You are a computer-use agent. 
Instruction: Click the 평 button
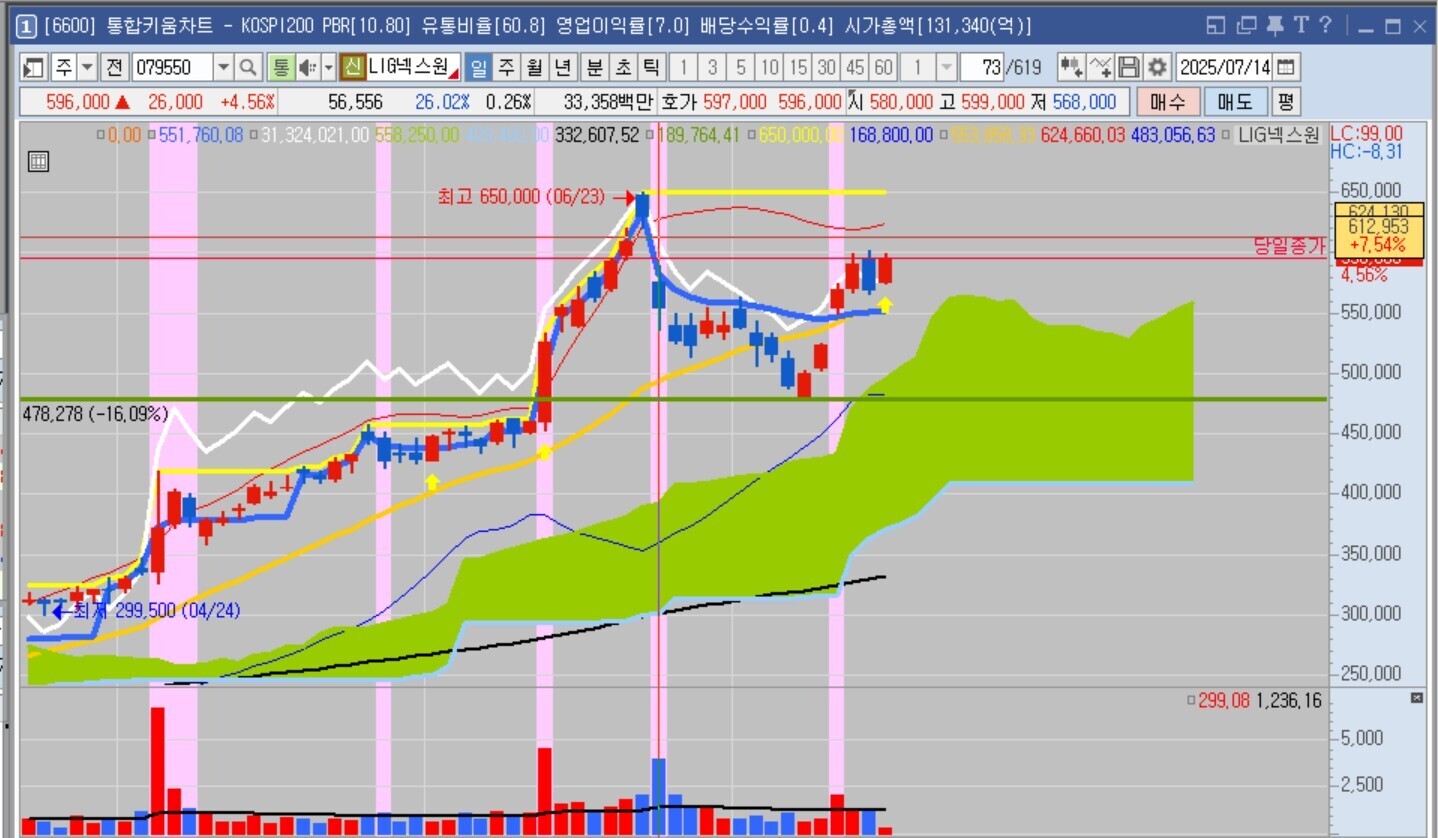click(x=1285, y=102)
